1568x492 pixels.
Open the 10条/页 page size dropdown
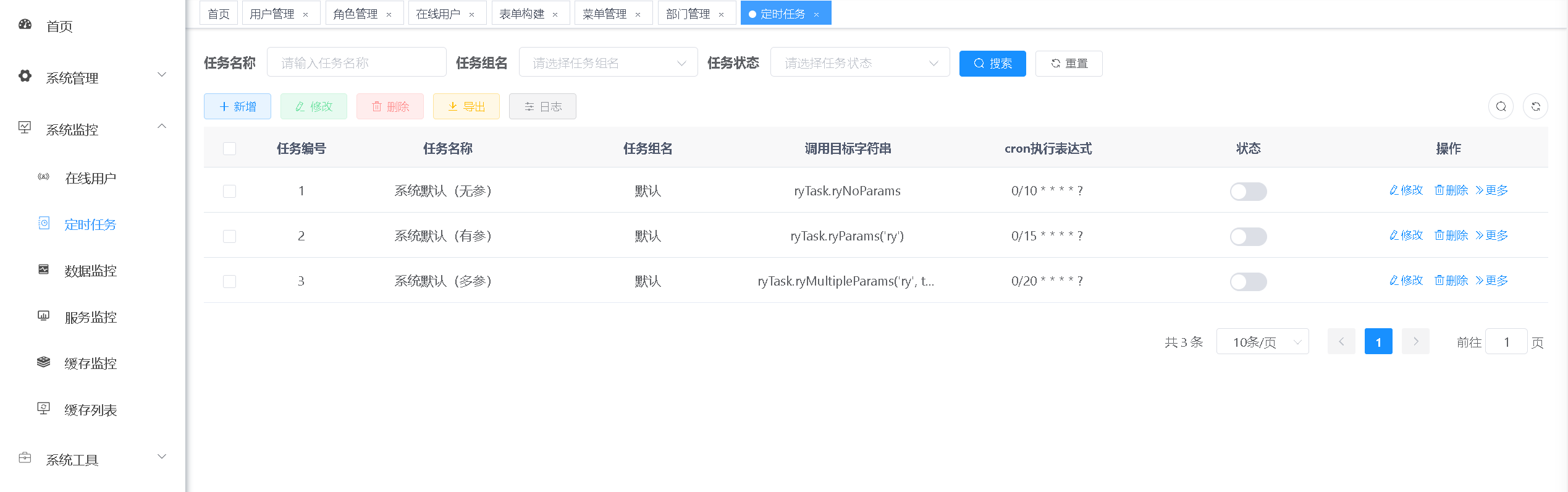point(1262,341)
